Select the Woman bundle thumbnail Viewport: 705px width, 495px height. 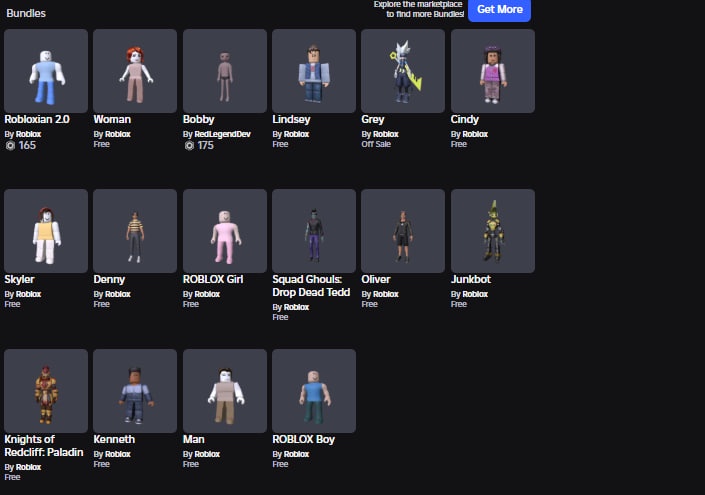(135, 71)
